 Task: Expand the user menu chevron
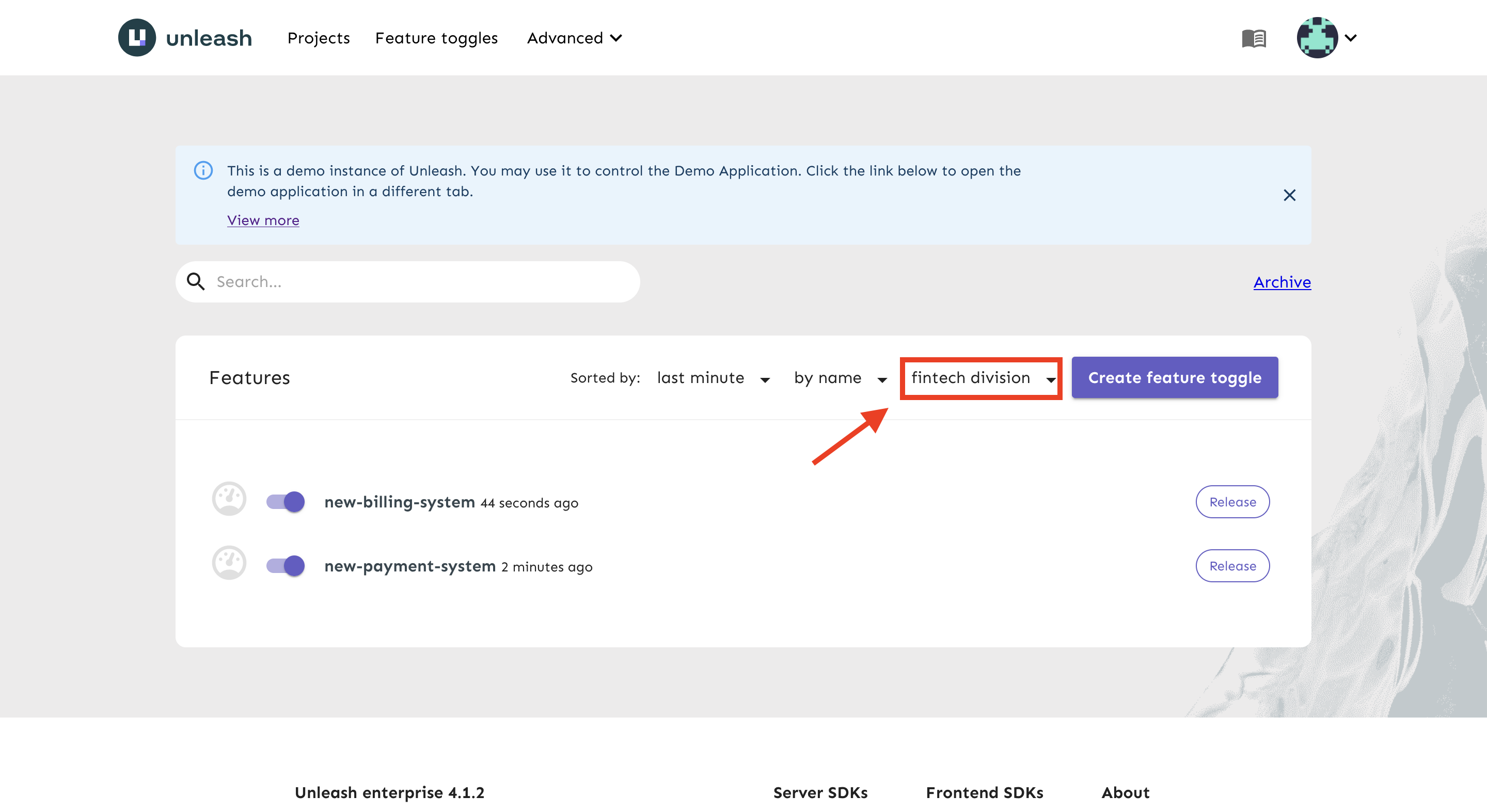(x=1351, y=38)
